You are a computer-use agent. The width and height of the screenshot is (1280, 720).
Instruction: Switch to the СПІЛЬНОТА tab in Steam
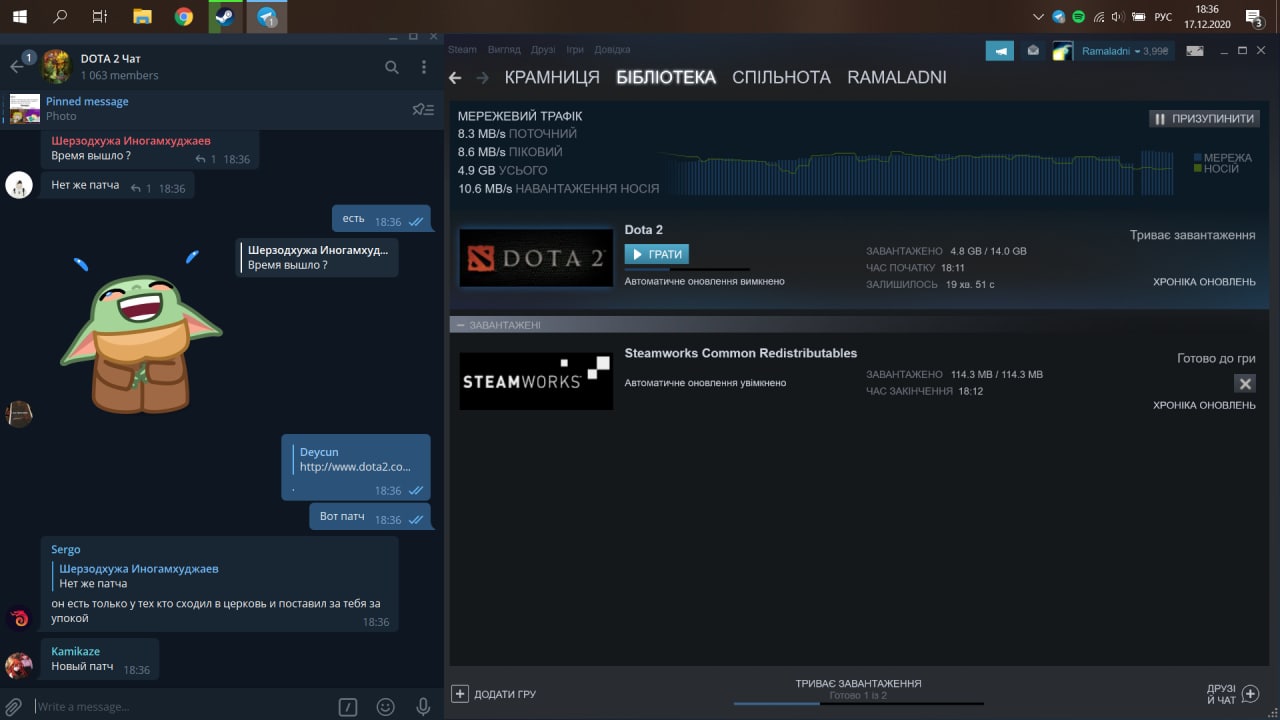(781, 78)
